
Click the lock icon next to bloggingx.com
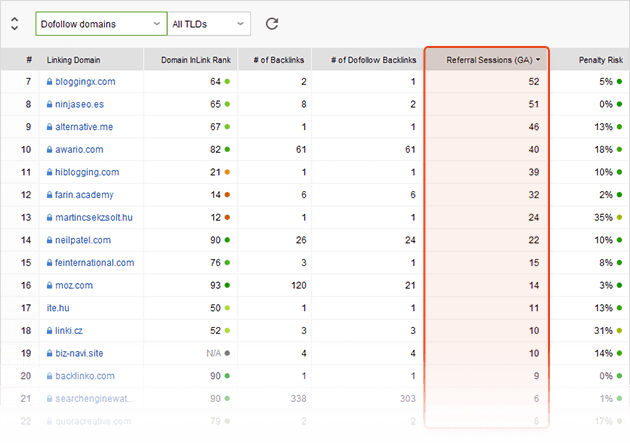pos(48,81)
